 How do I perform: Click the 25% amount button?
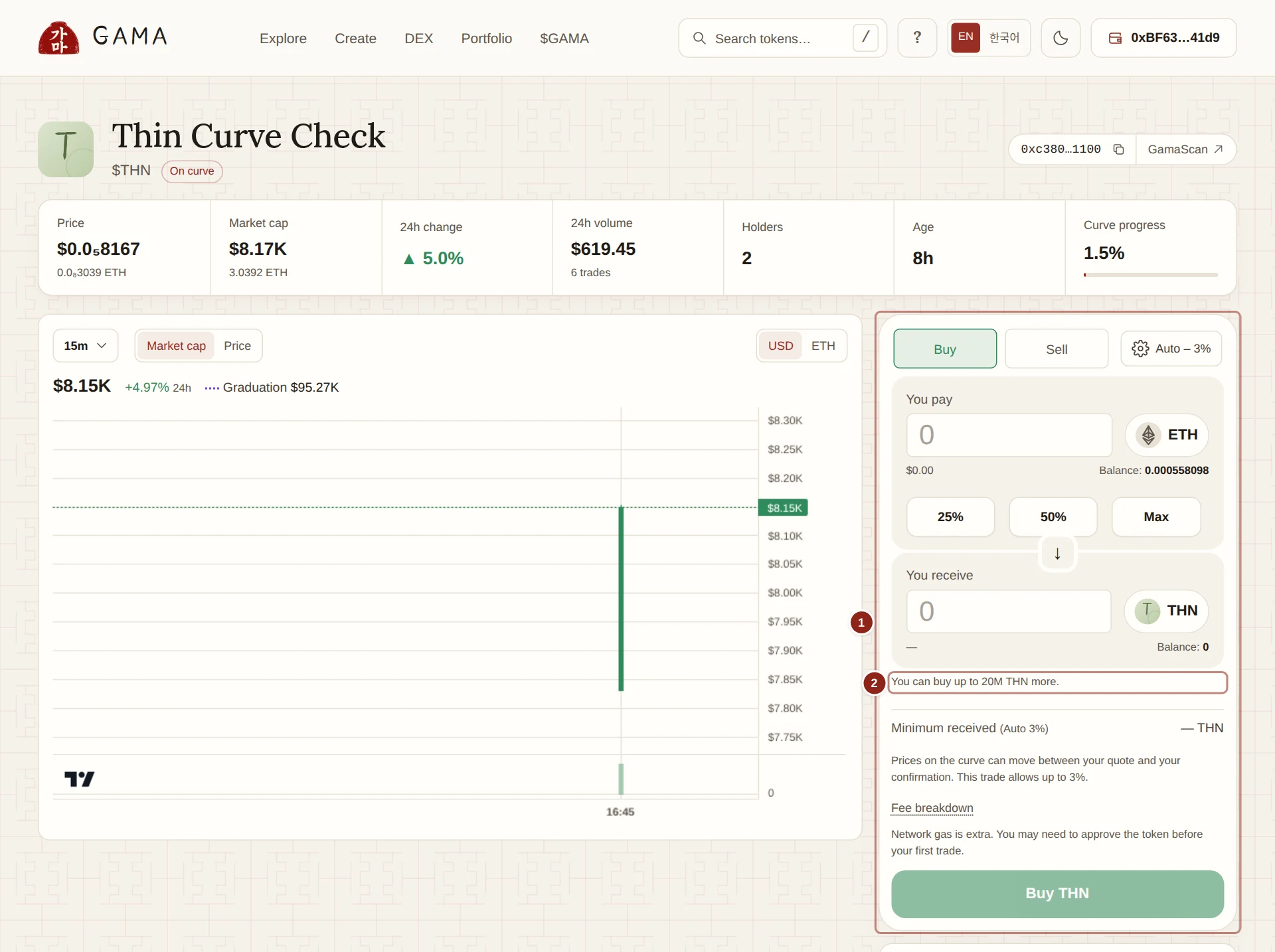(950, 516)
